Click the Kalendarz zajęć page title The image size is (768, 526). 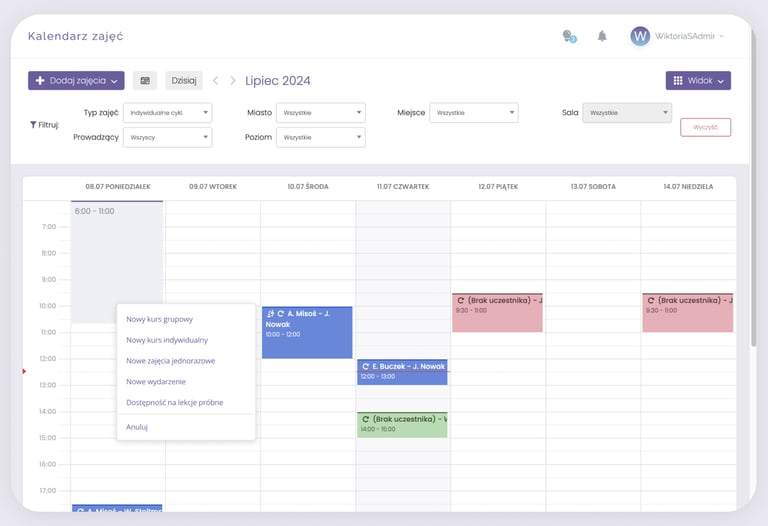click(x=75, y=36)
